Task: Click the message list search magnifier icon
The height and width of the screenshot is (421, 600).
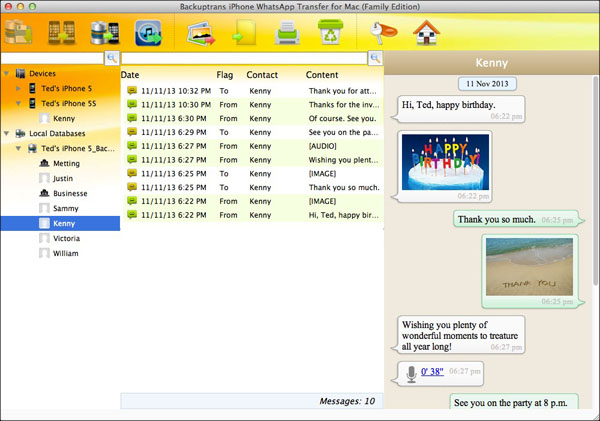Action: click(x=375, y=58)
